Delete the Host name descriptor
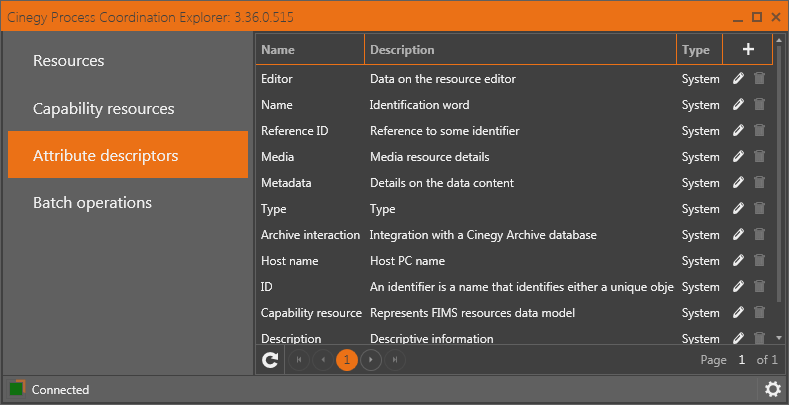The width and height of the screenshot is (789, 405). 759,261
